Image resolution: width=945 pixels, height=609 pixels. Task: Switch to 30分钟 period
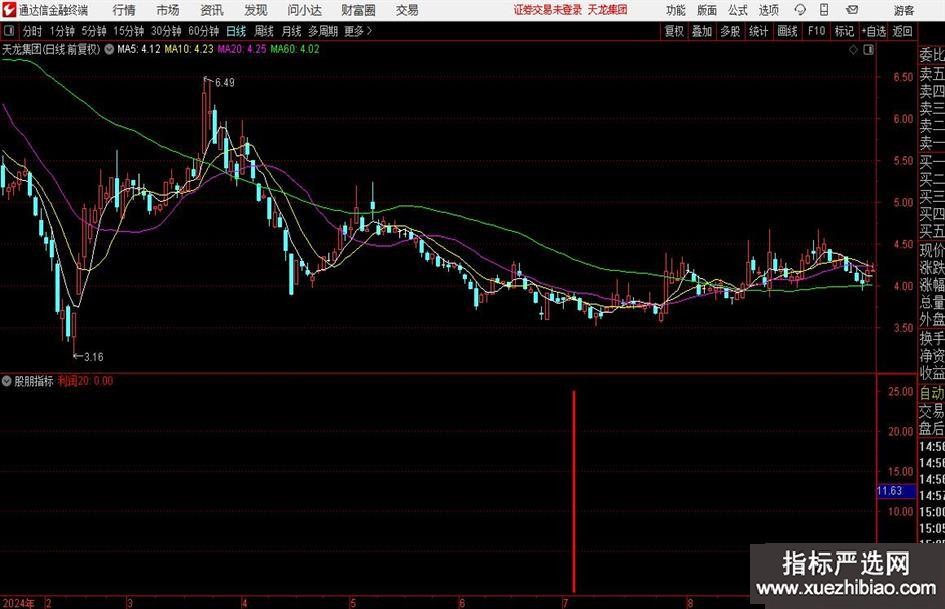166,31
